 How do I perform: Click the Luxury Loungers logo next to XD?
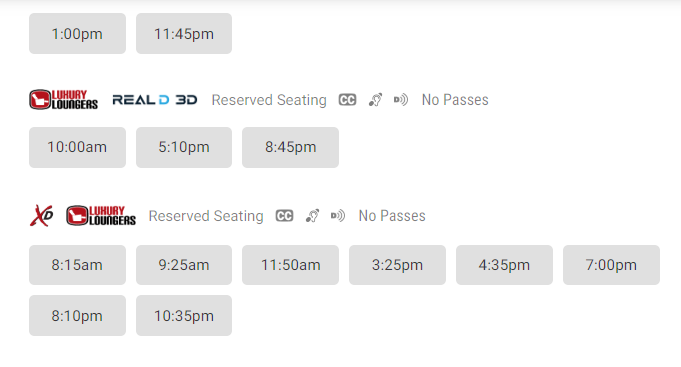point(101,215)
